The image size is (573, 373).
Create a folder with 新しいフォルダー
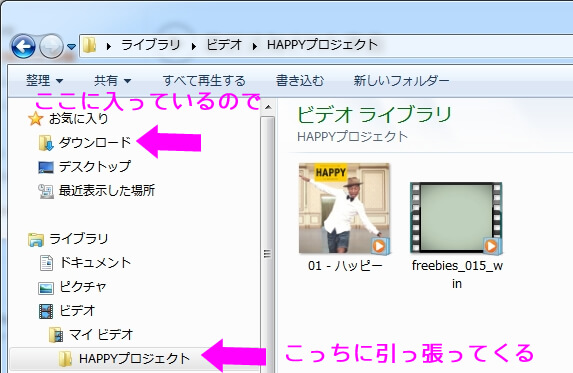(x=401, y=80)
